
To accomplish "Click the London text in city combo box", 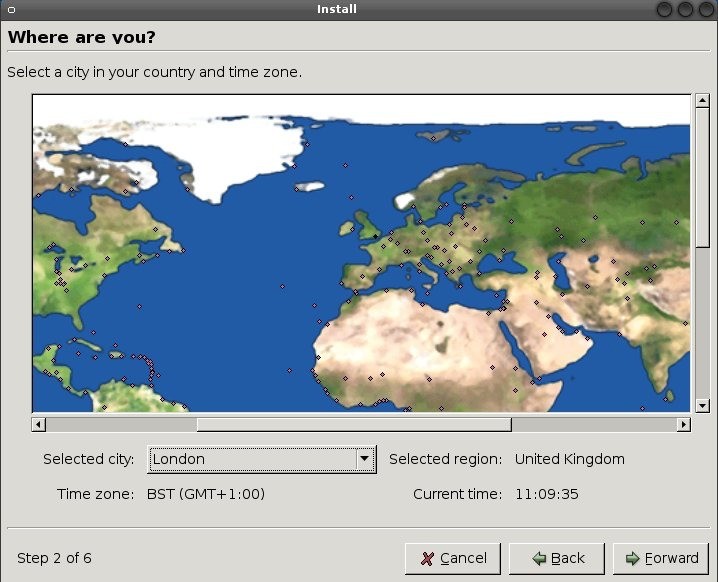I will (x=179, y=459).
